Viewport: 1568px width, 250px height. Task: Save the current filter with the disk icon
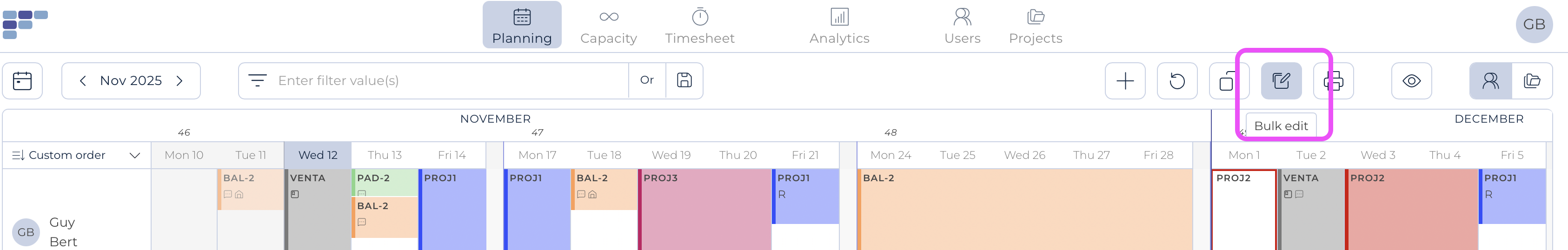tap(684, 80)
